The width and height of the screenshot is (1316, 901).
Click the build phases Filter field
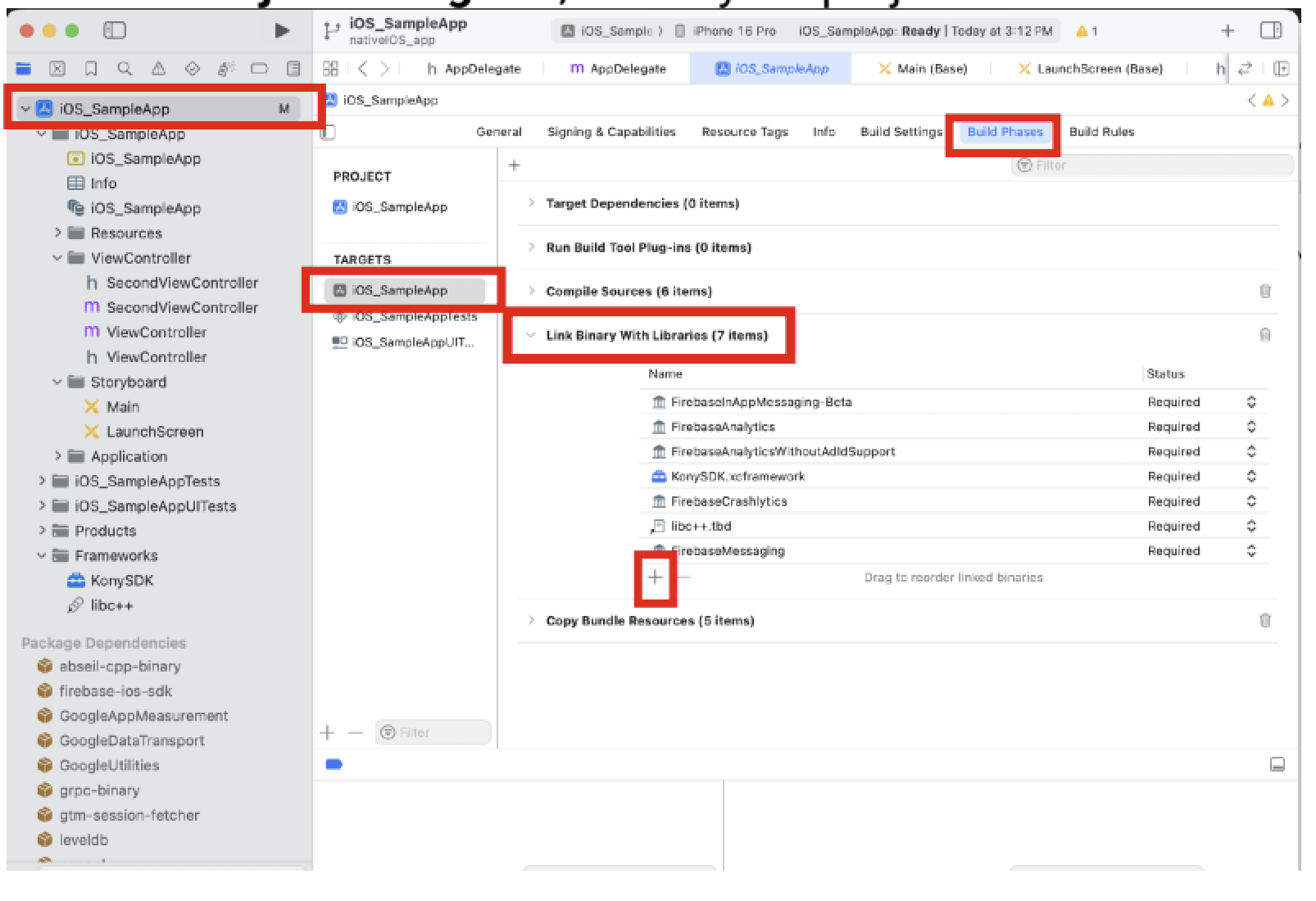[x=1152, y=165]
